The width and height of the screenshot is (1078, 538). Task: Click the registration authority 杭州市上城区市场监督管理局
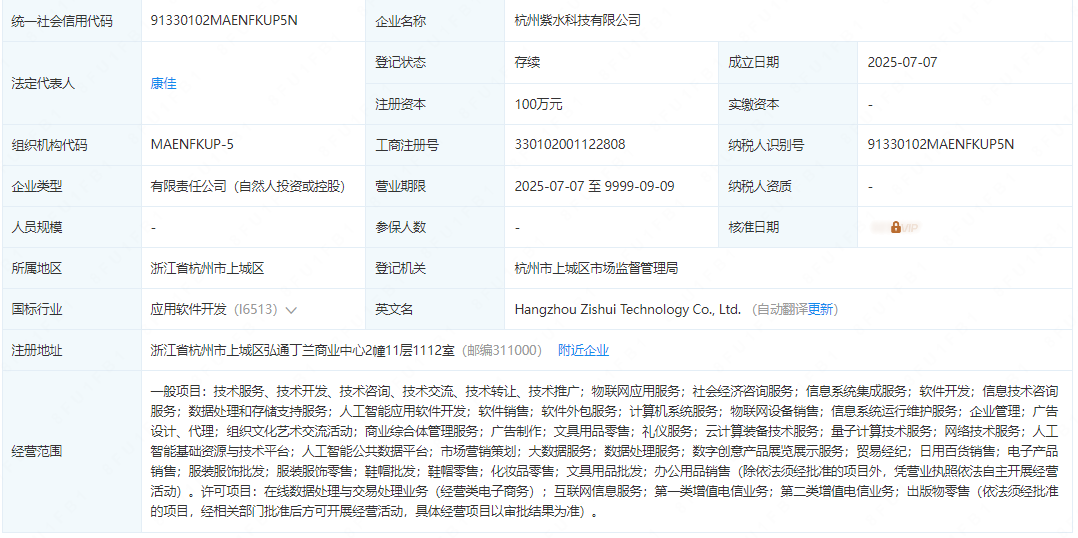coord(596,268)
